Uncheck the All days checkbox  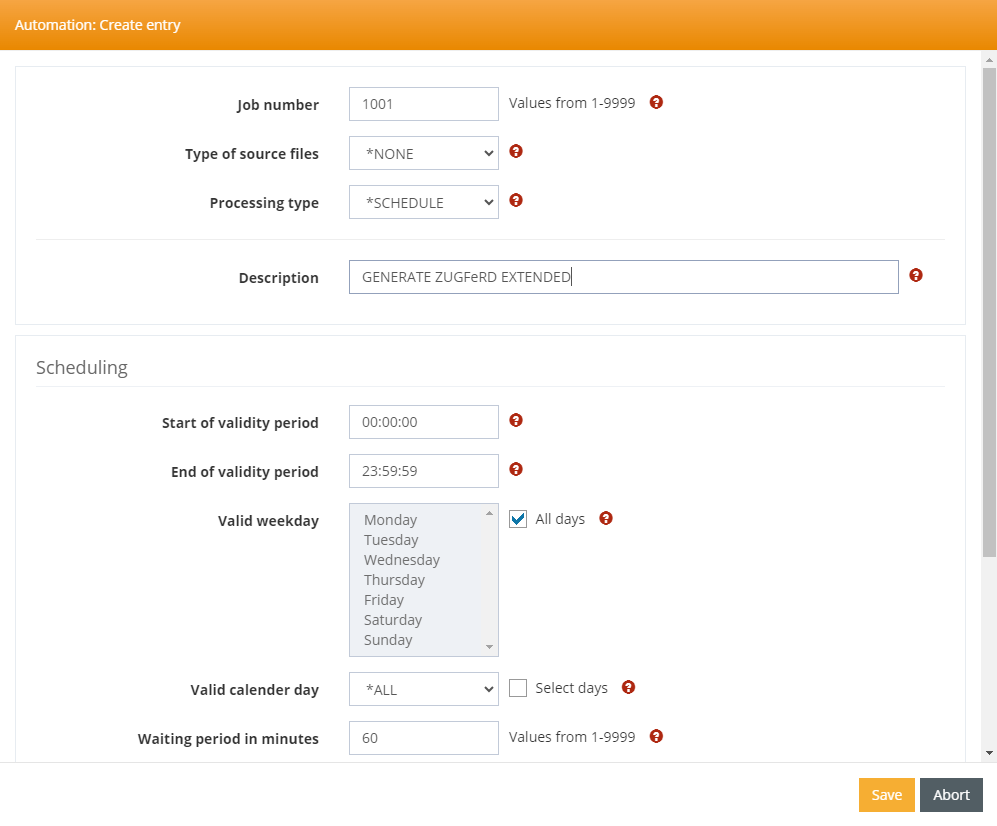click(518, 519)
